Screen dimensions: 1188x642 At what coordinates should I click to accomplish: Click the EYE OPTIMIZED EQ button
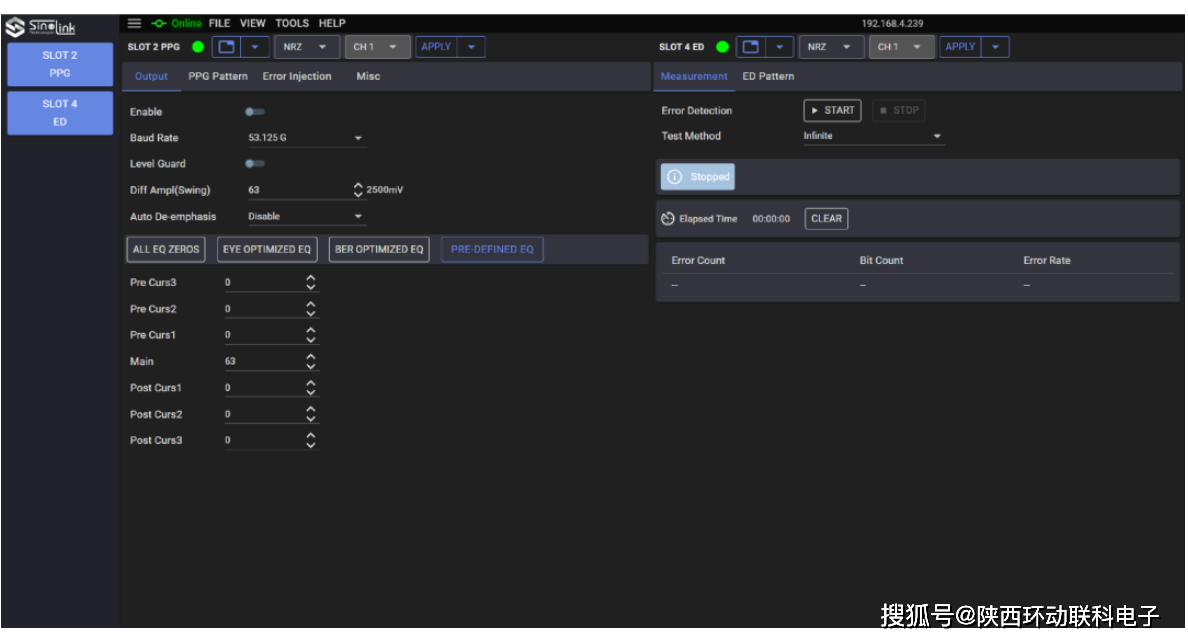coord(267,249)
